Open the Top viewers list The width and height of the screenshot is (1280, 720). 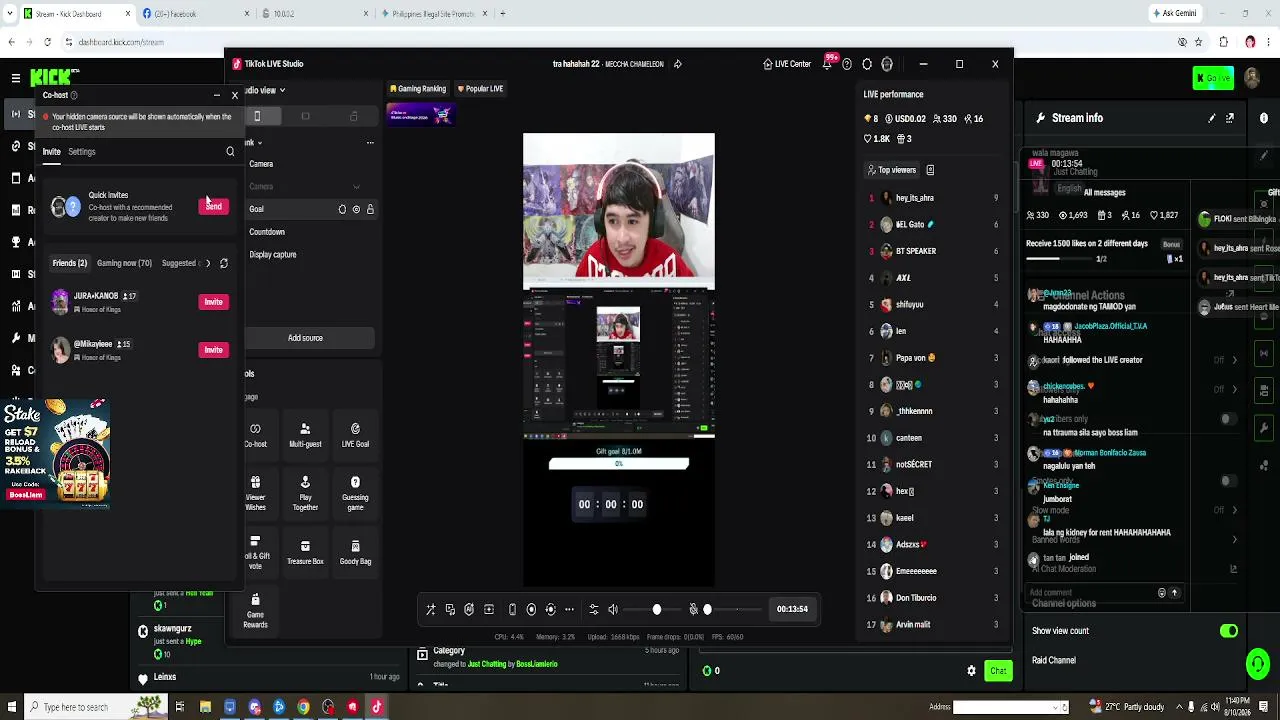coord(892,170)
